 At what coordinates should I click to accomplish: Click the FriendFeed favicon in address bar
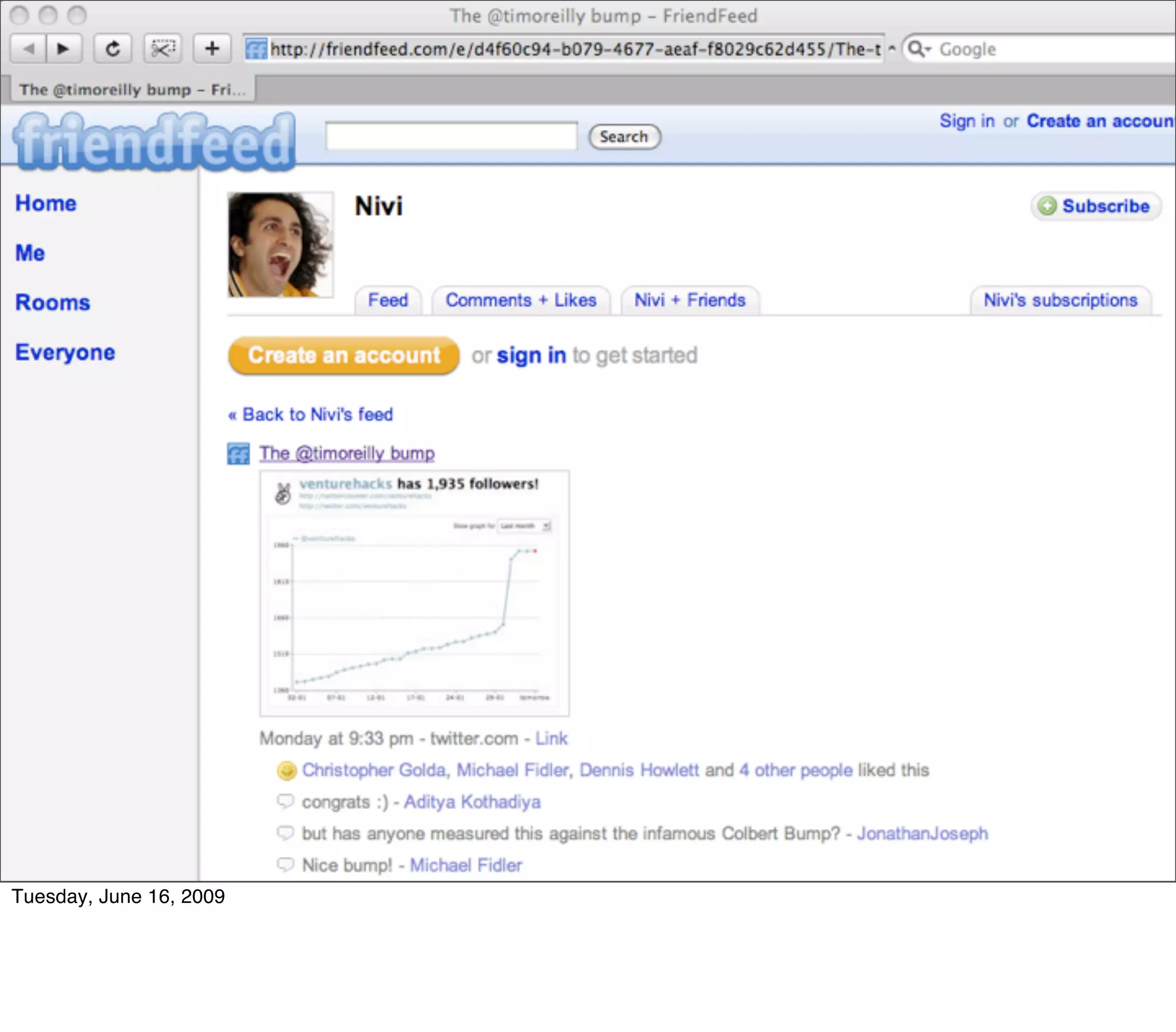pos(256,49)
